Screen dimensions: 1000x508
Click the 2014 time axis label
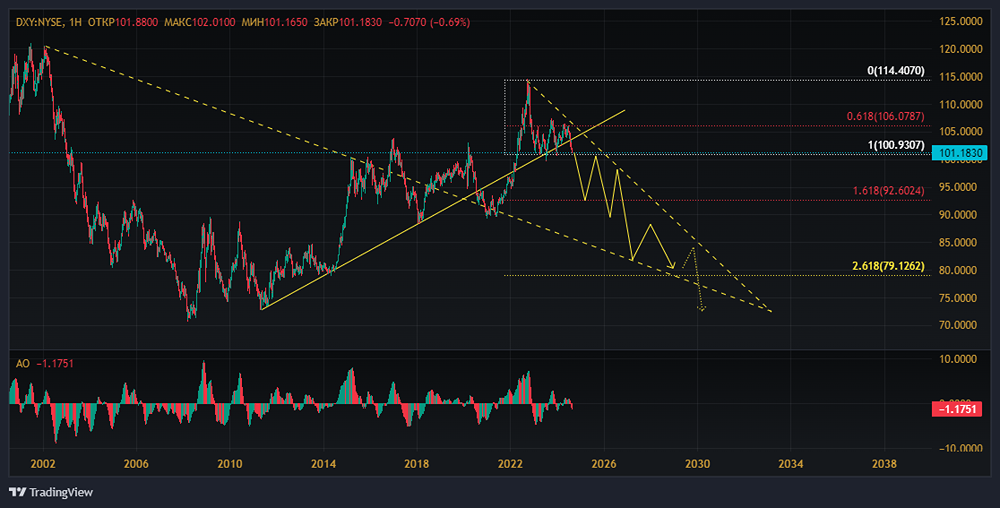323,464
